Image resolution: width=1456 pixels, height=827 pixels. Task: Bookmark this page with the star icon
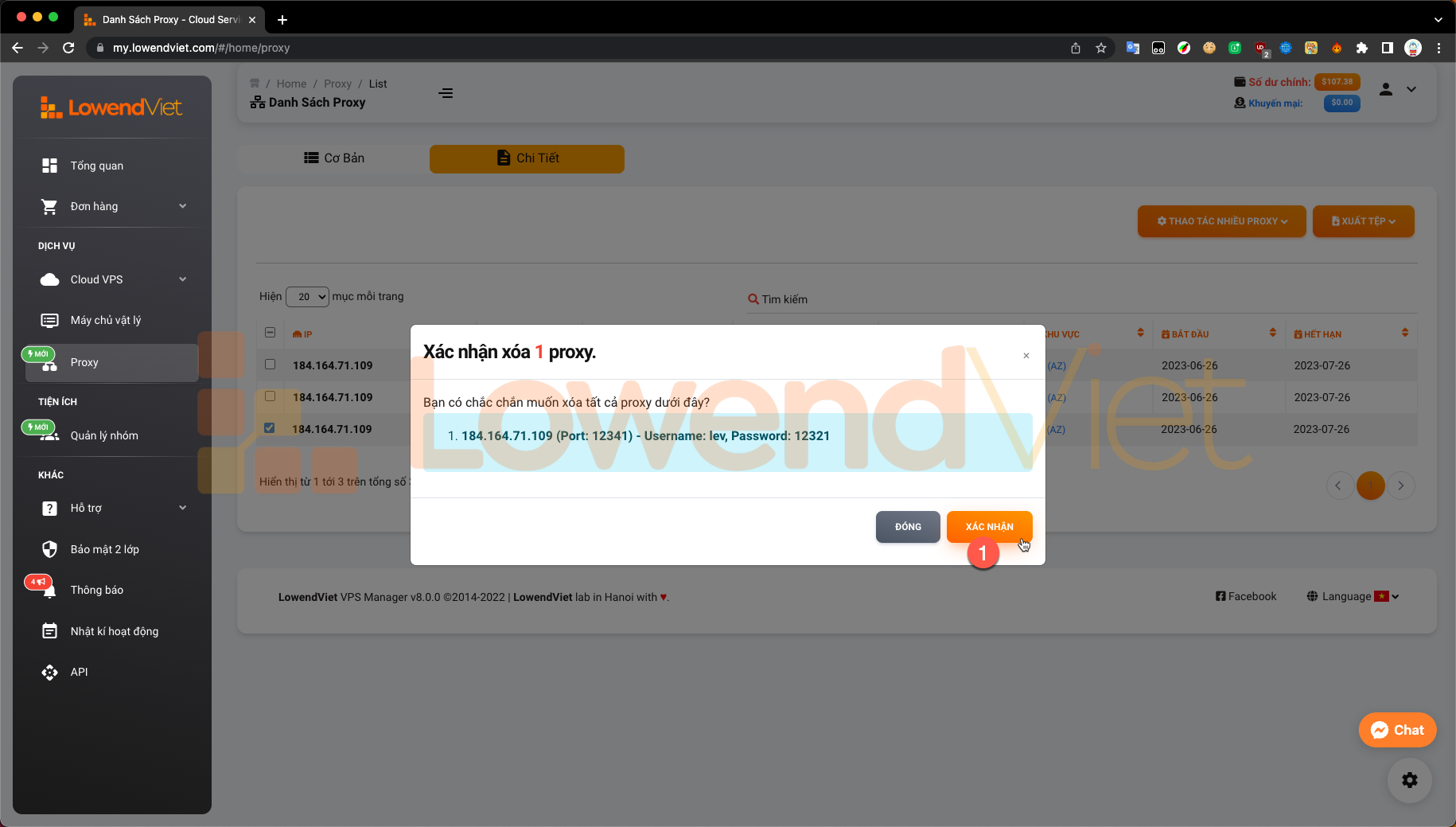point(1100,48)
